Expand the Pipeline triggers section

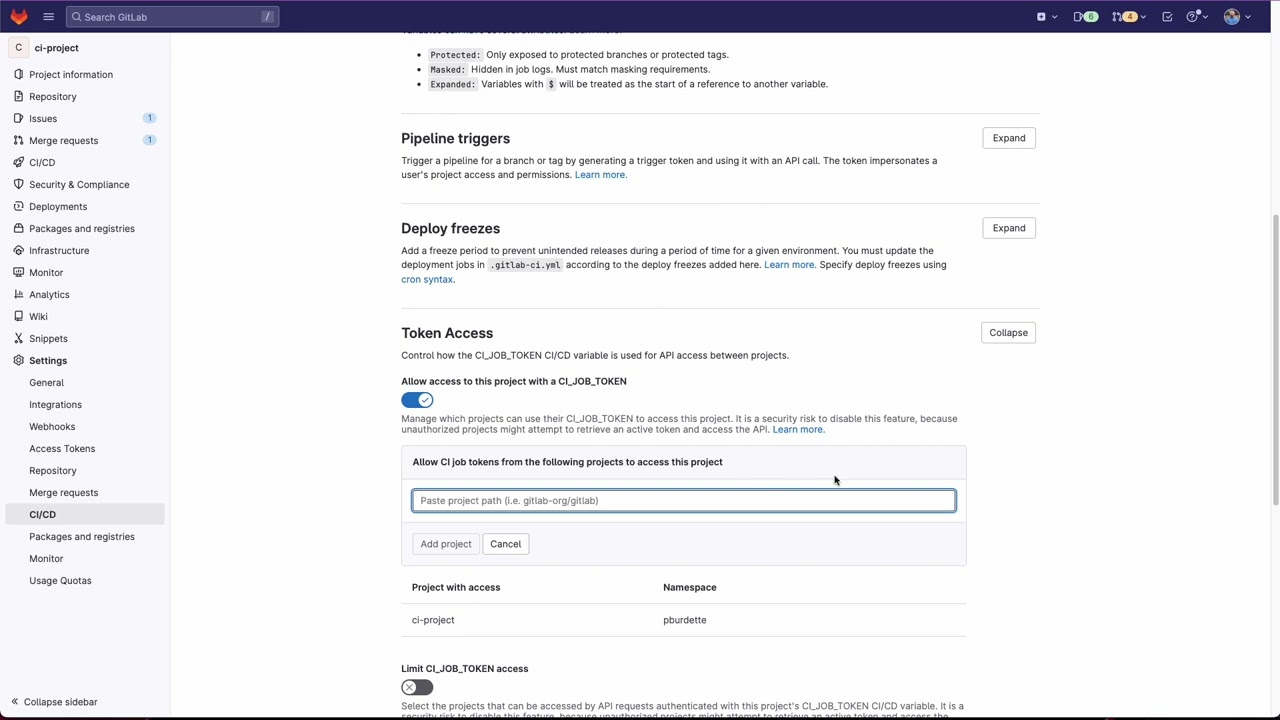1008,138
